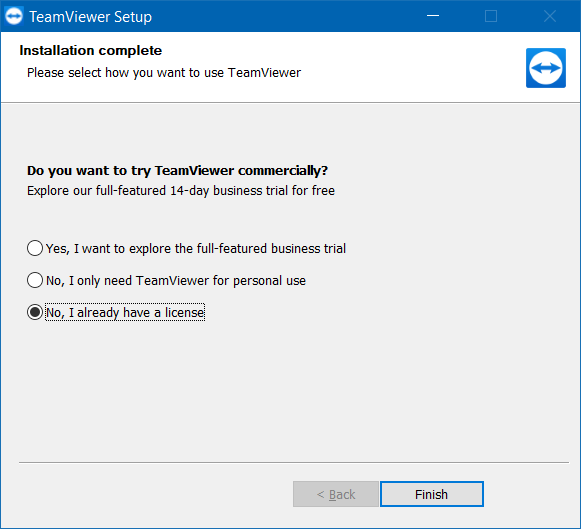Click the Finish button
581x529 pixels.
(x=432, y=494)
